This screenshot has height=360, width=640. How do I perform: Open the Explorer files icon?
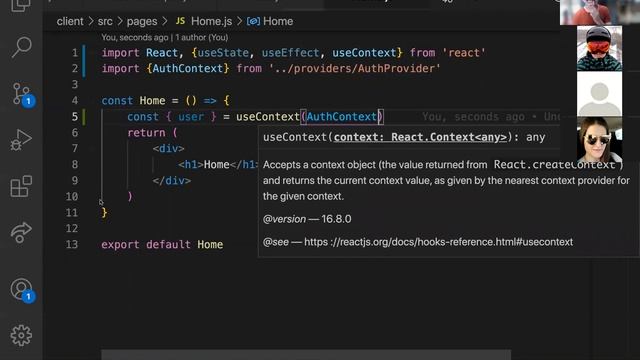21,5
